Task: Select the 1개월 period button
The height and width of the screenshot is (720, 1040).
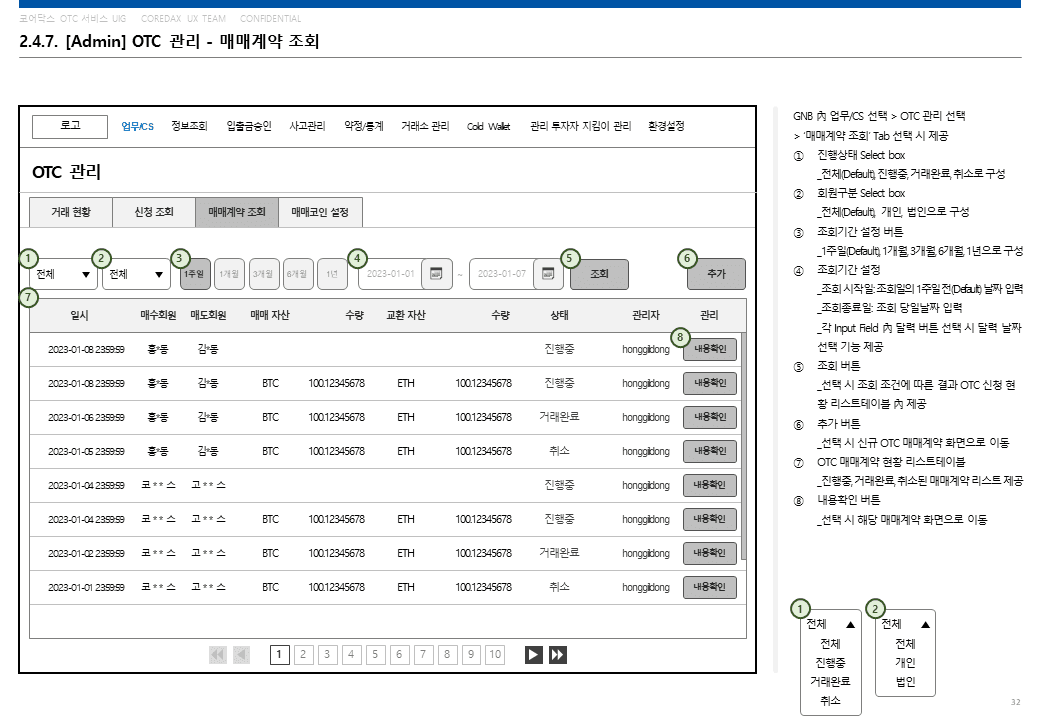Action: pos(229,274)
